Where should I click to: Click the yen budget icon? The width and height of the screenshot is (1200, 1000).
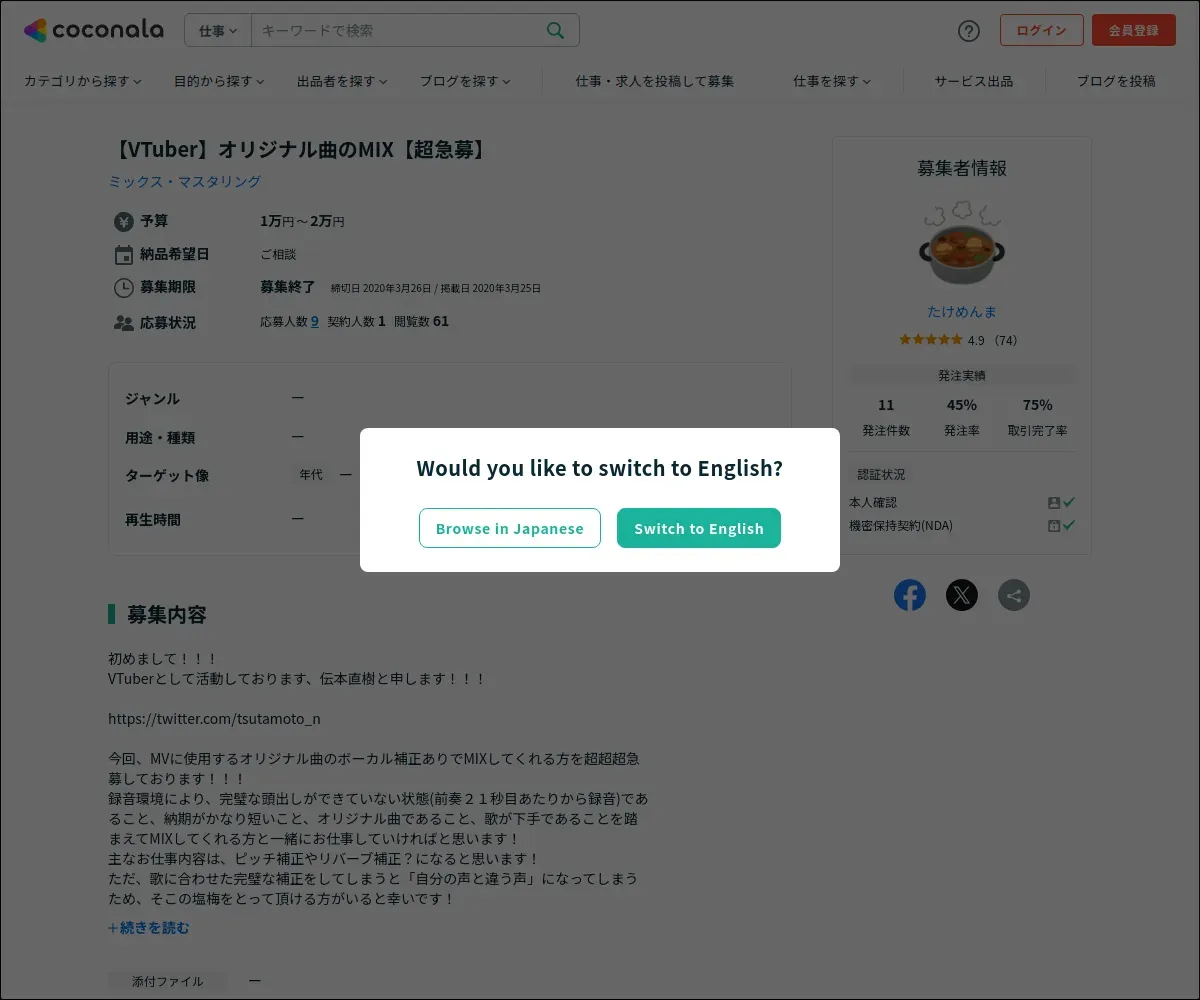point(124,221)
